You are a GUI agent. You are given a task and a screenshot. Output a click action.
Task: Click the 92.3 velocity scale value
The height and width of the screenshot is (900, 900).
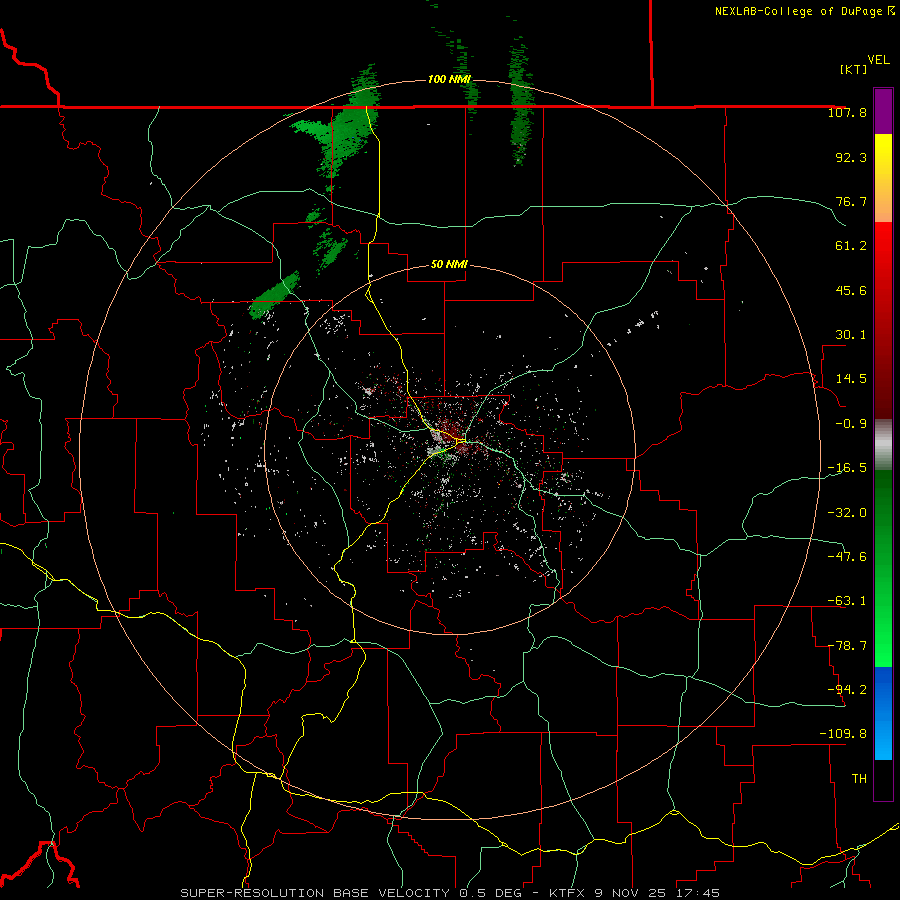pos(851,157)
